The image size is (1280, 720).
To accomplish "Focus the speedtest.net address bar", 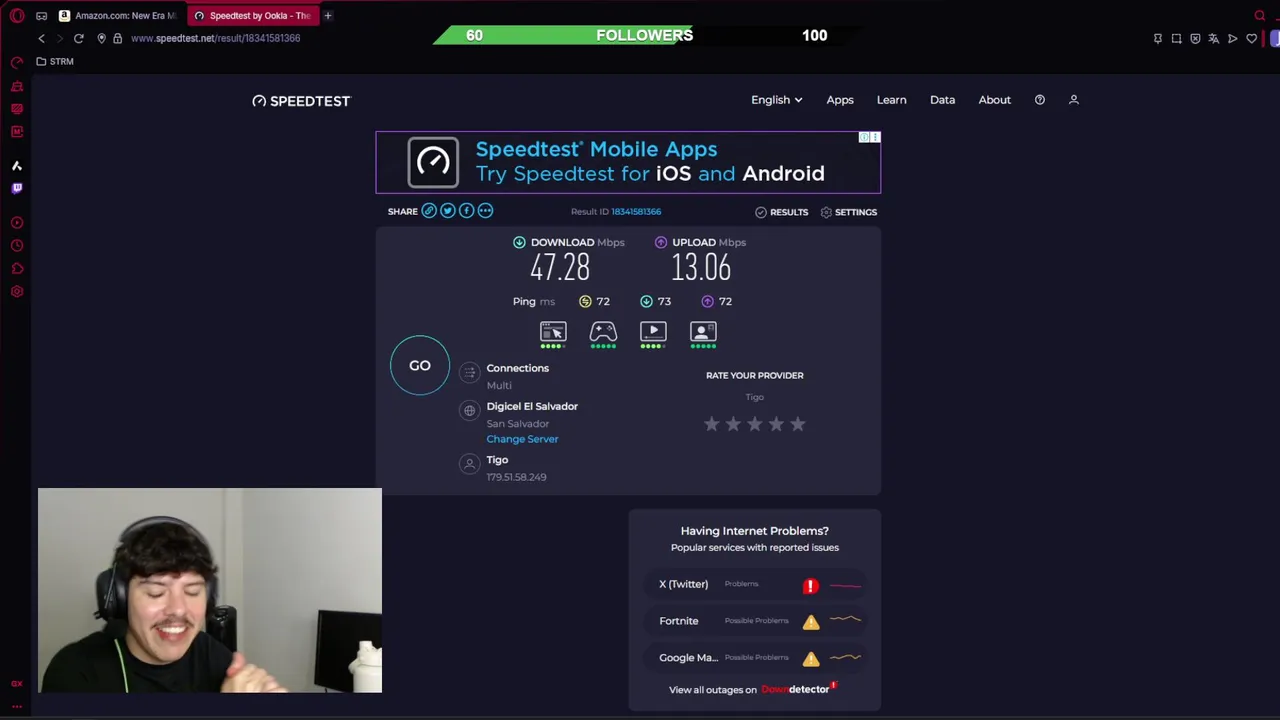I will pyautogui.click(x=215, y=38).
